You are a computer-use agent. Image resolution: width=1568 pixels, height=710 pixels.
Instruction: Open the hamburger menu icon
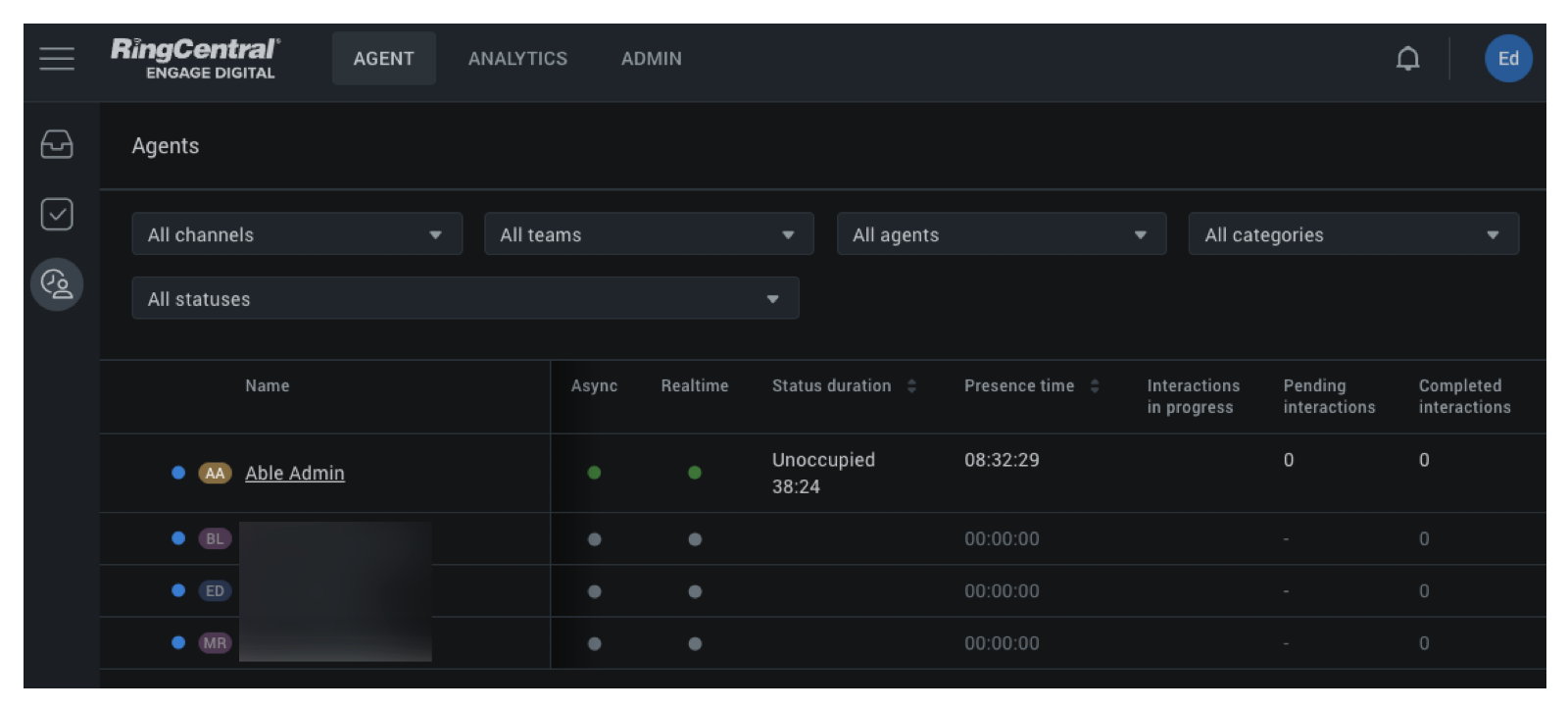click(57, 59)
